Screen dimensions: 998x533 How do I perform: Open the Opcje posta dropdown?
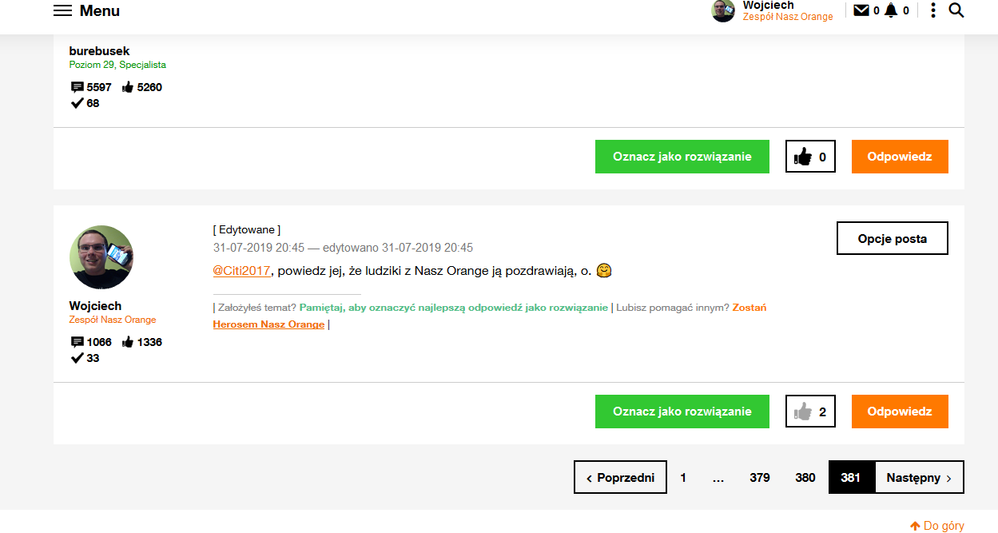[x=892, y=238]
